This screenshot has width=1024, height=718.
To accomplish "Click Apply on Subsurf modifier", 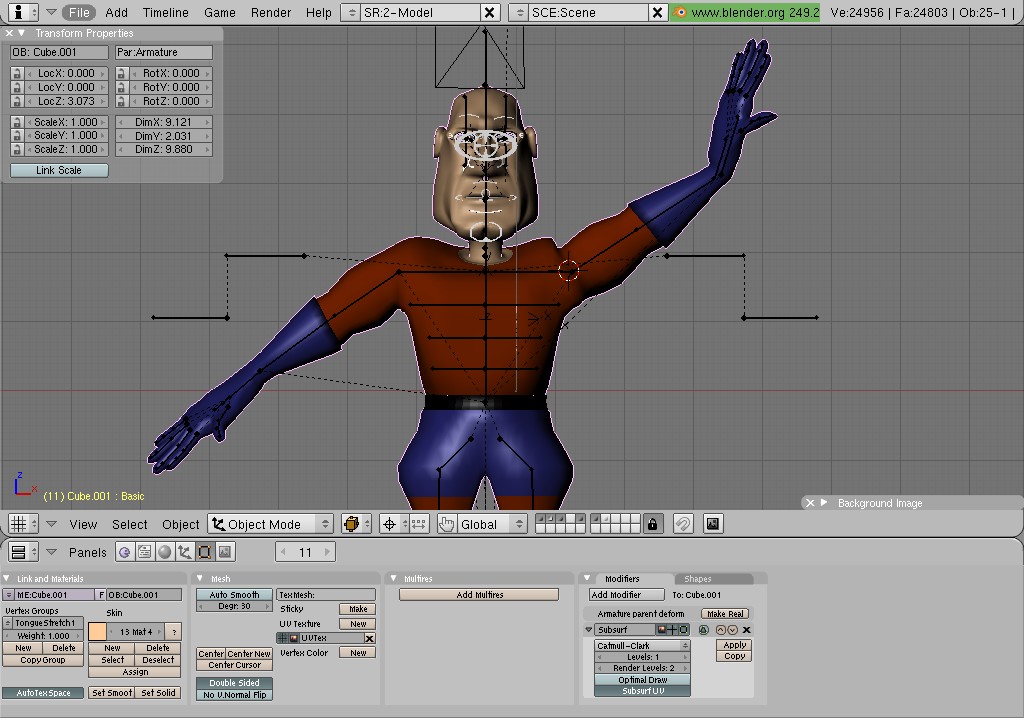I will [735, 645].
